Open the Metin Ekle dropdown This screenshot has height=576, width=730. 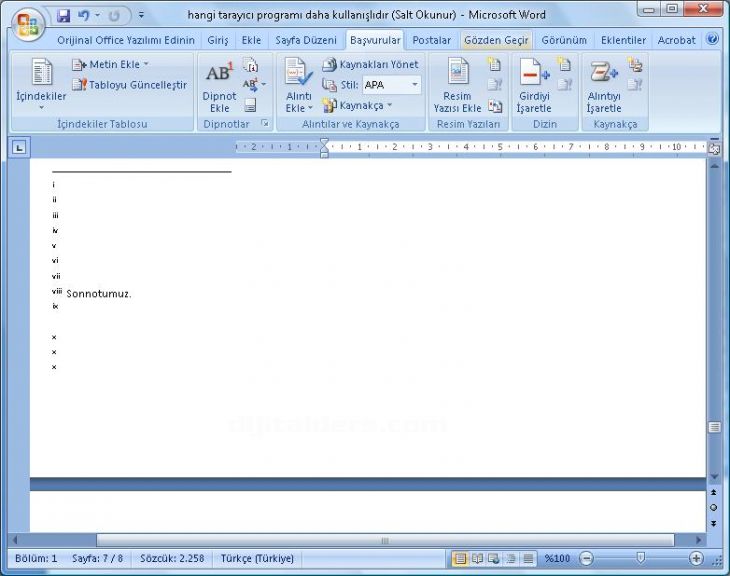click(110, 64)
